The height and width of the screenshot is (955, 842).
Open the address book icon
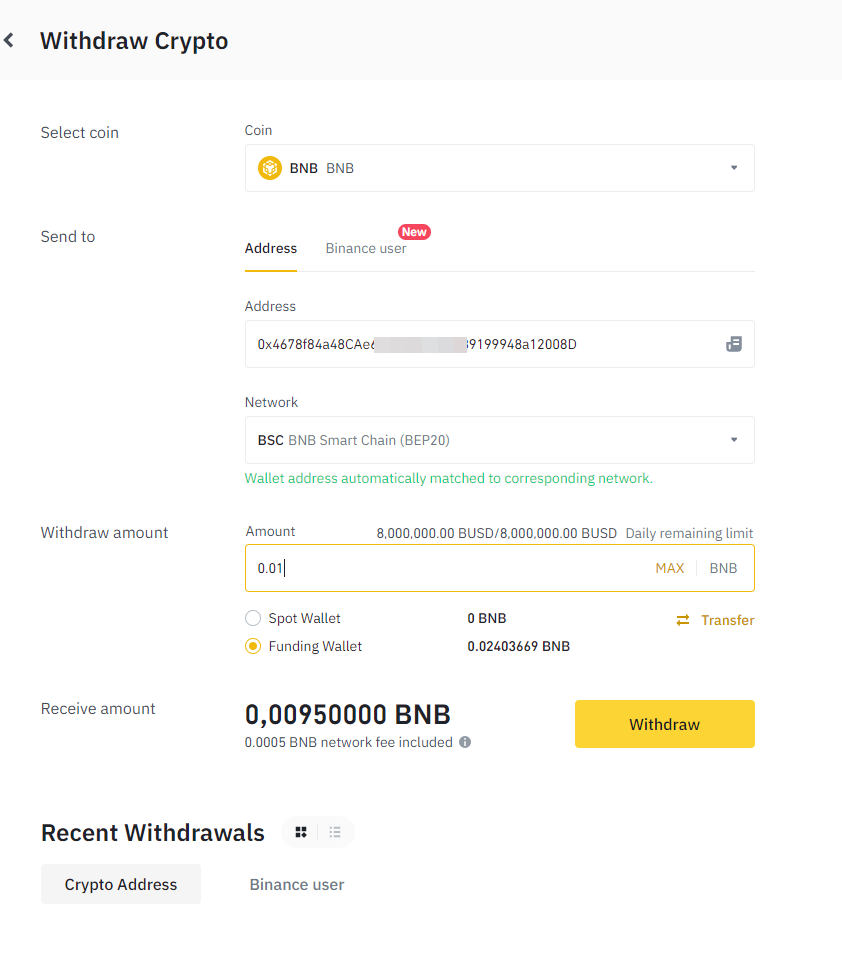coord(734,344)
